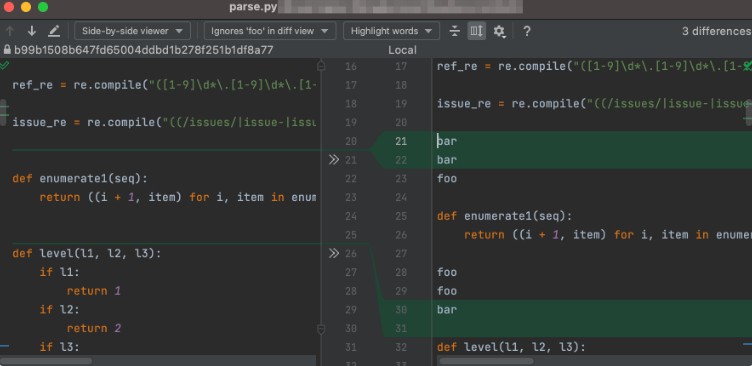Open diff settings gear icon

[499, 32]
